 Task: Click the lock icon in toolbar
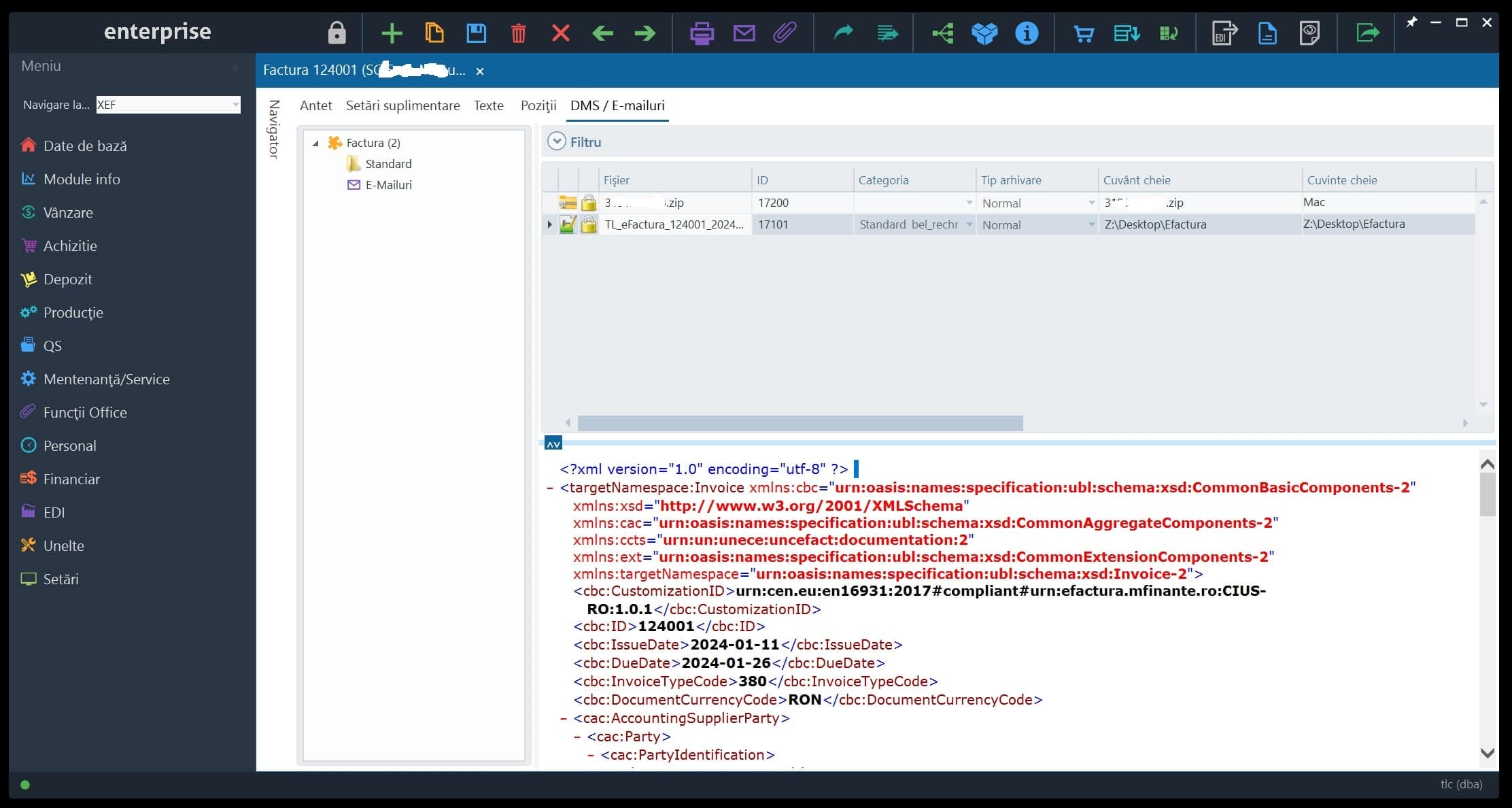(x=337, y=32)
